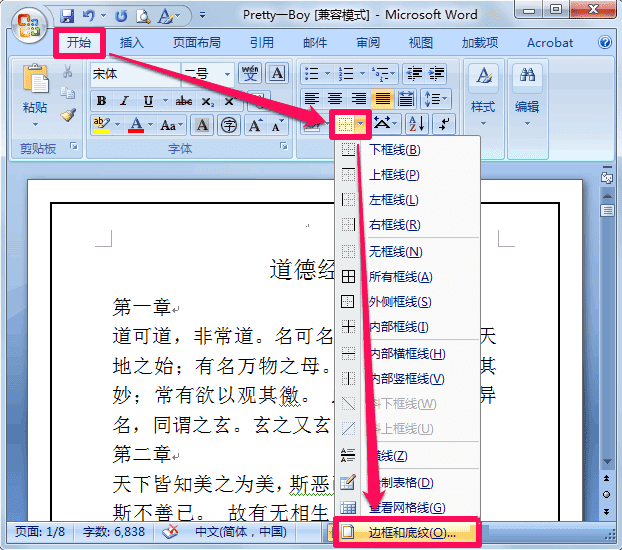Open the 编辑 editing group
Viewport: 622px width, 550px height.
click(x=527, y=95)
